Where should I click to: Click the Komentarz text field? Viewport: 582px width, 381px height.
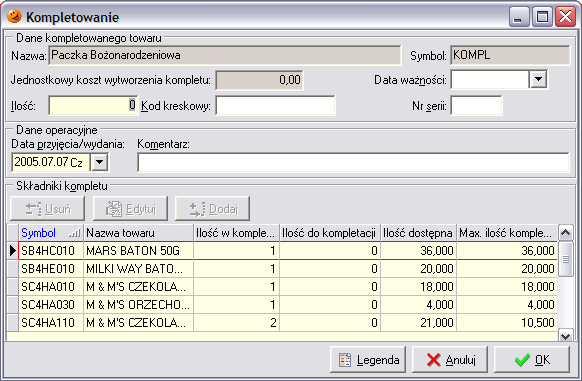coord(353,162)
